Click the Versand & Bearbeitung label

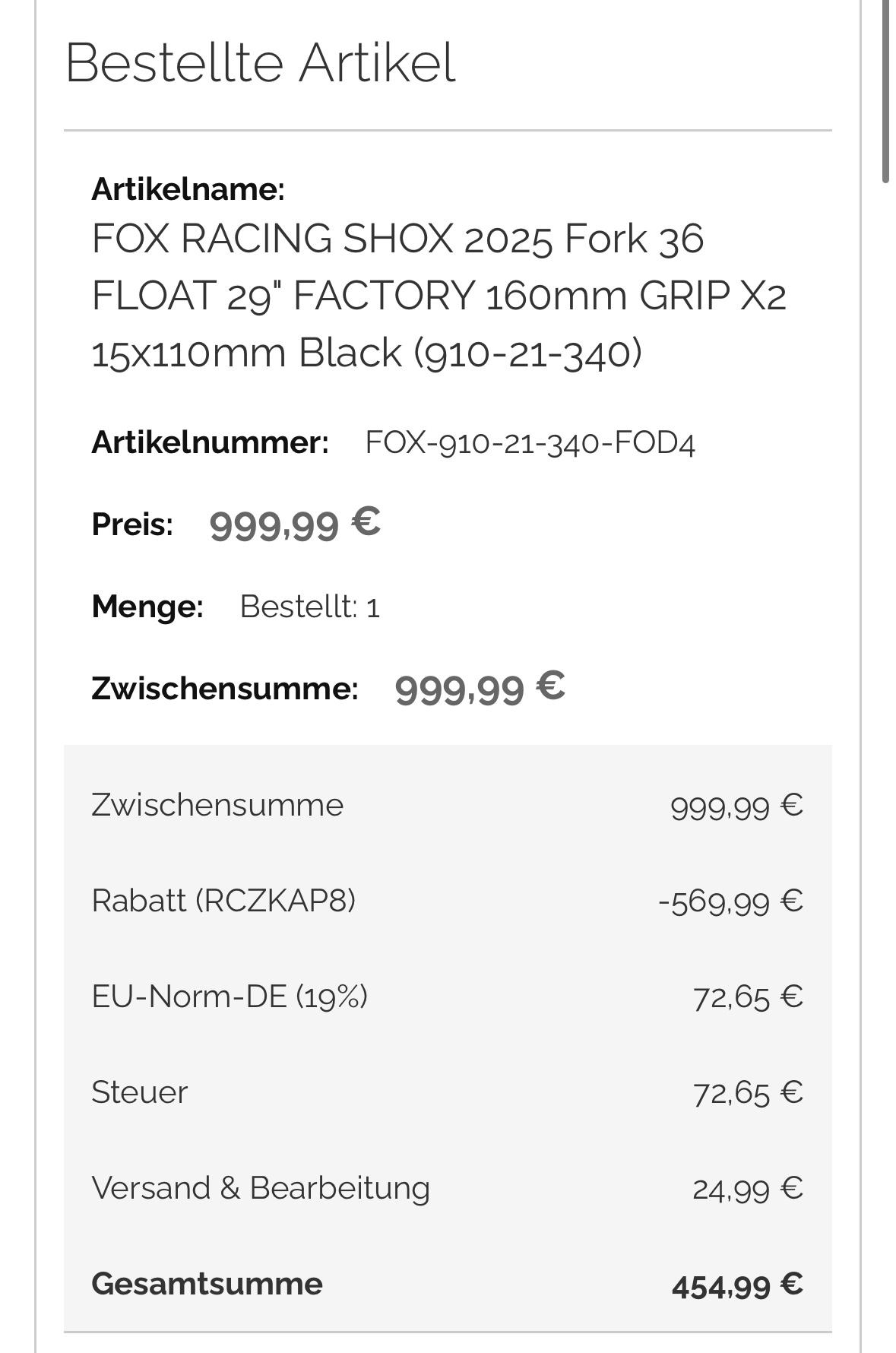[x=261, y=1188]
